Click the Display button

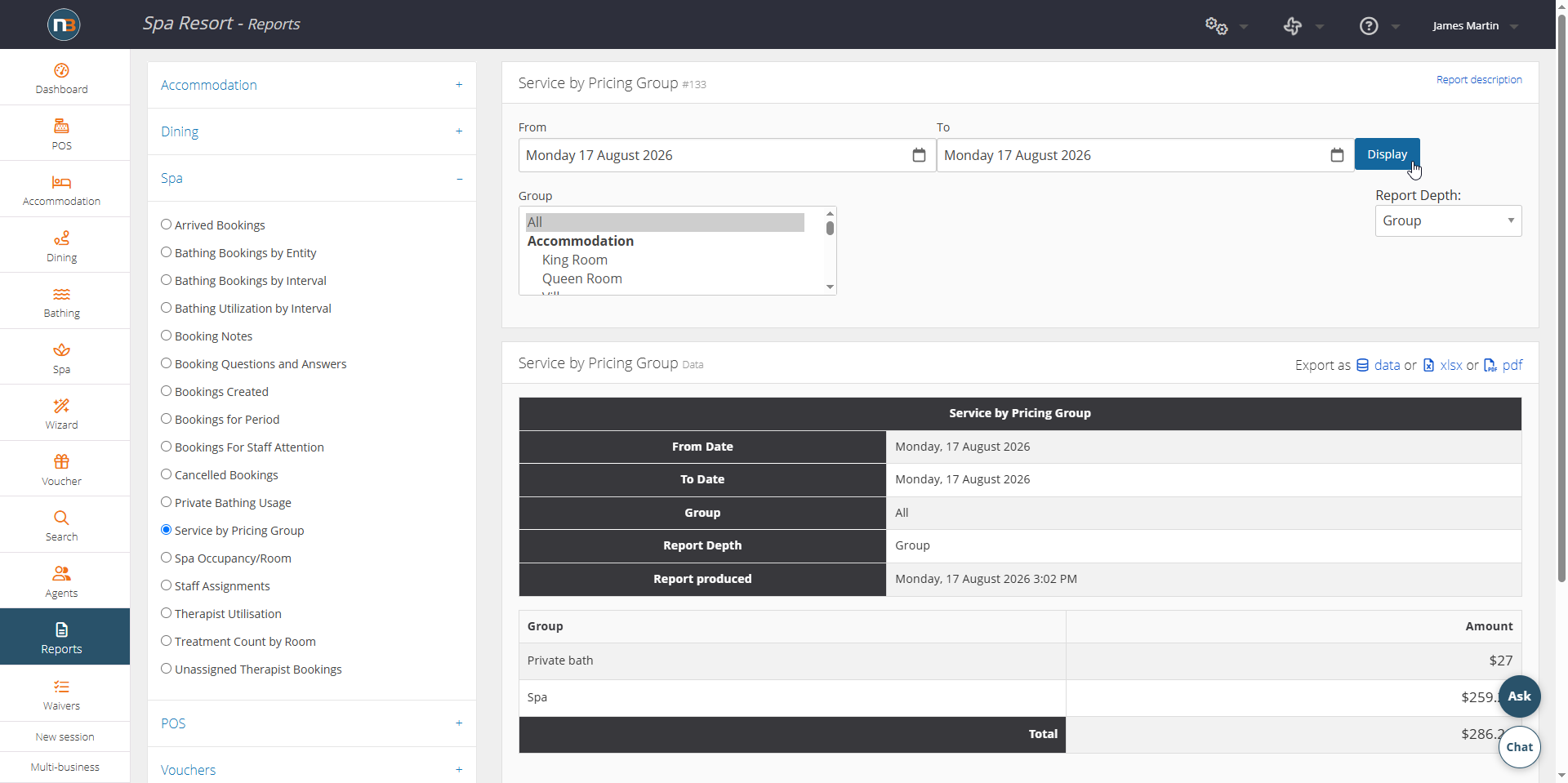(1387, 154)
